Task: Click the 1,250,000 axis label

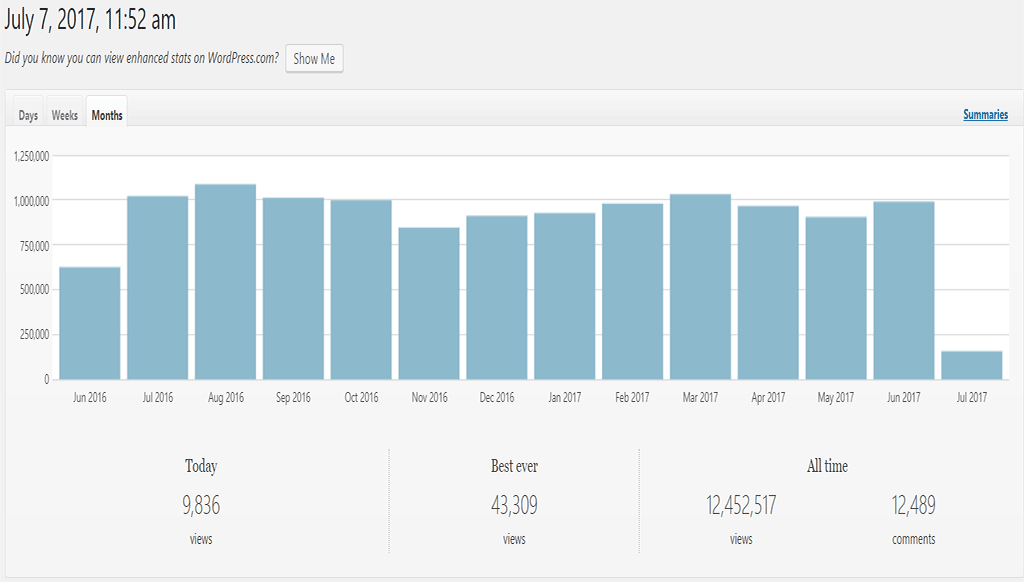Action: pyautogui.click(x=31, y=157)
